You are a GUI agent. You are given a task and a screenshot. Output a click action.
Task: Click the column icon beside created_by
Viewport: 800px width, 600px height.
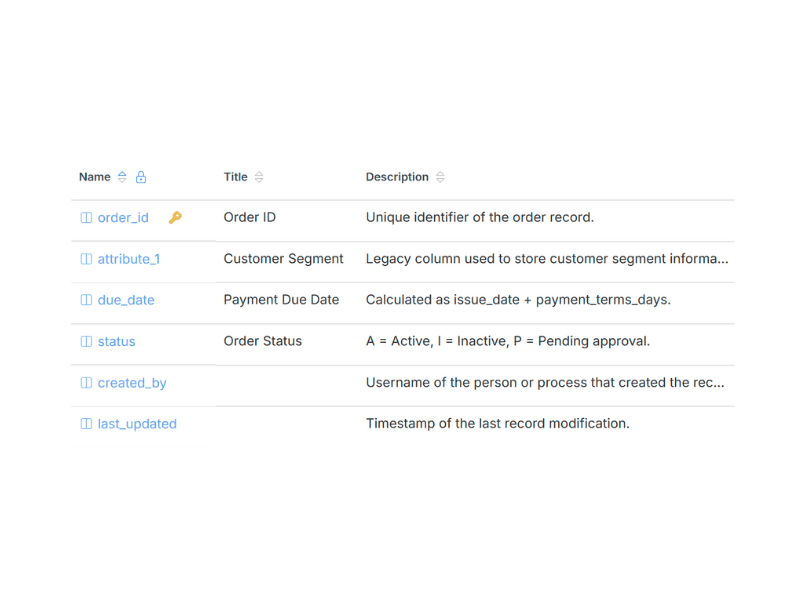[85, 382]
